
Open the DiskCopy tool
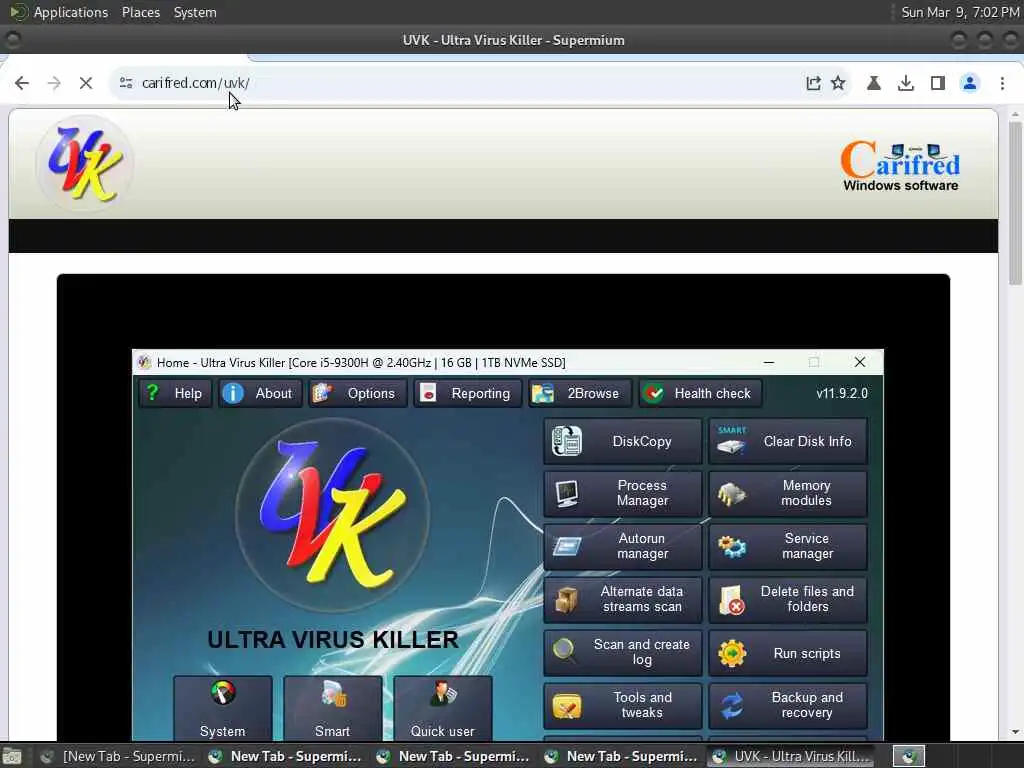coord(622,441)
